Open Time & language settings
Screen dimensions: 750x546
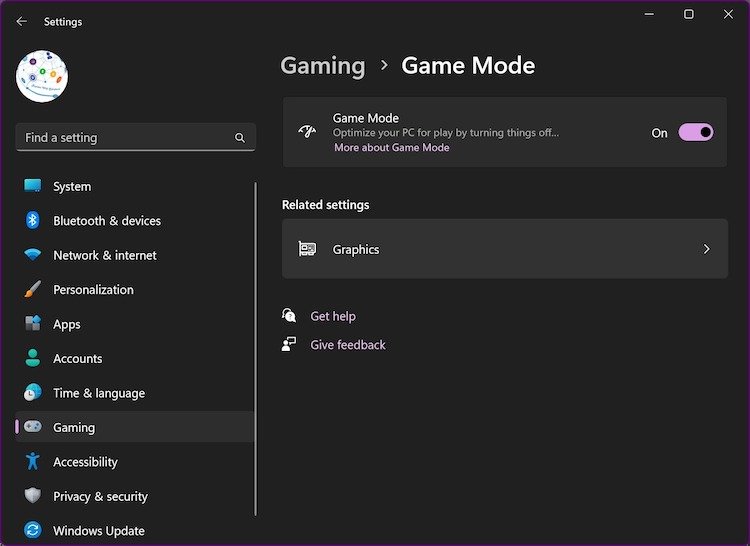coord(99,393)
